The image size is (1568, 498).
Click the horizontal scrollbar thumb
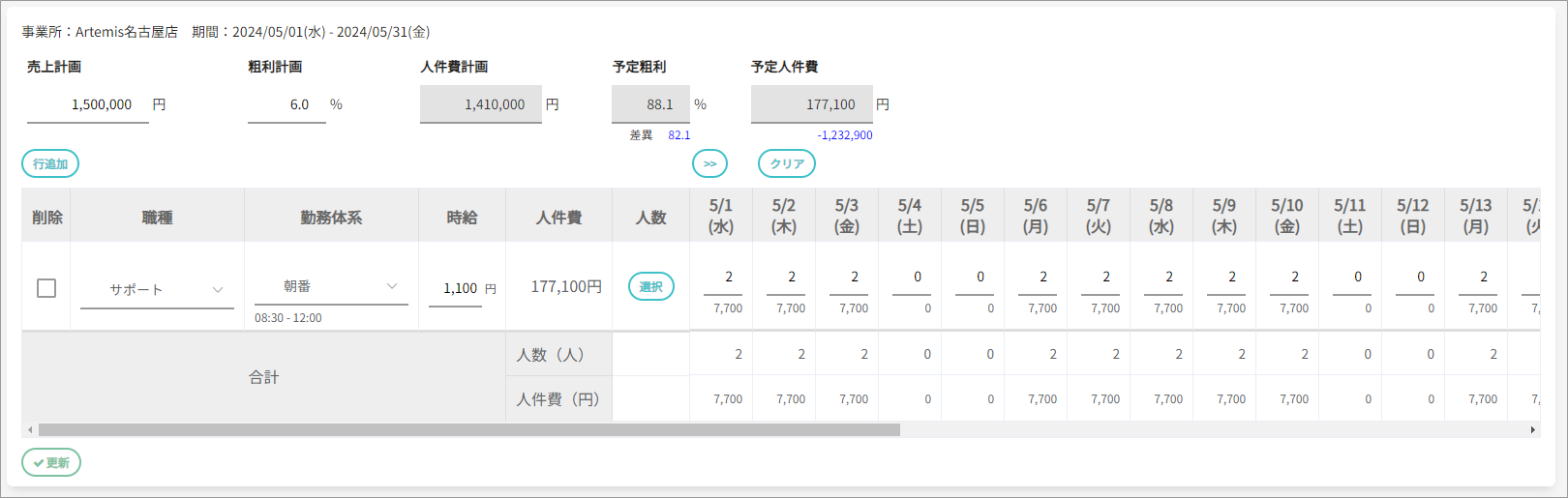coord(468,429)
